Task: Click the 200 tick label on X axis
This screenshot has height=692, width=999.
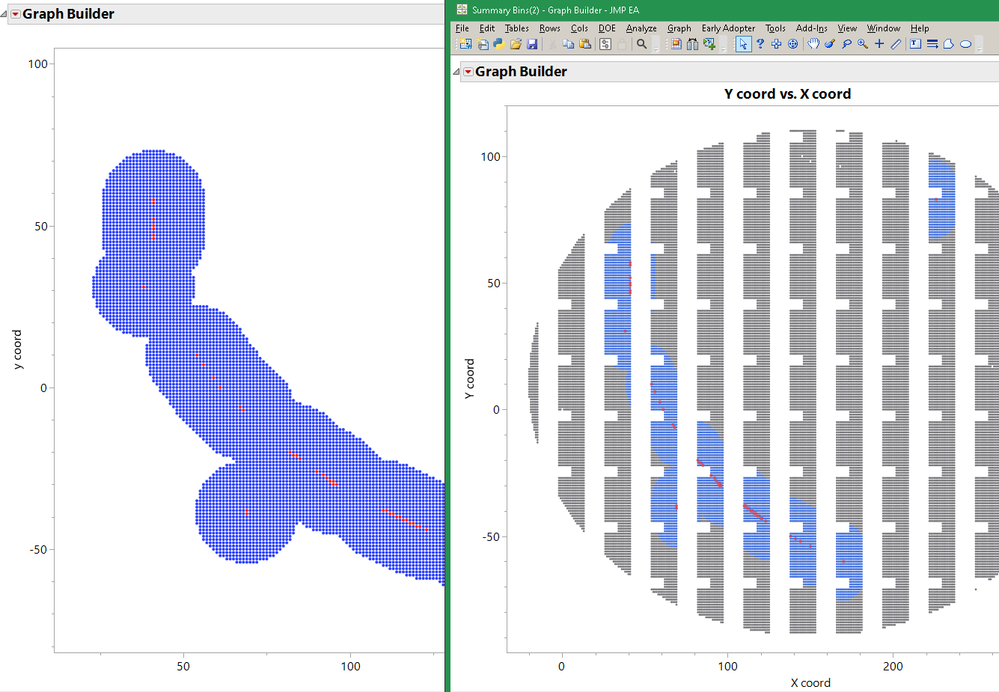Action: point(893,666)
